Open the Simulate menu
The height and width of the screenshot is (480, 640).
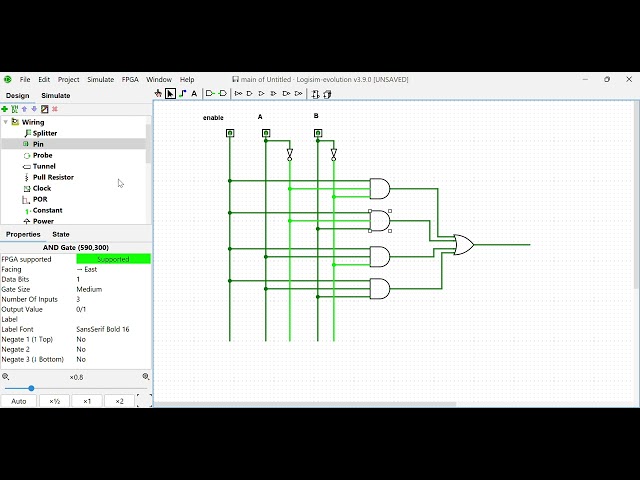point(100,79)
